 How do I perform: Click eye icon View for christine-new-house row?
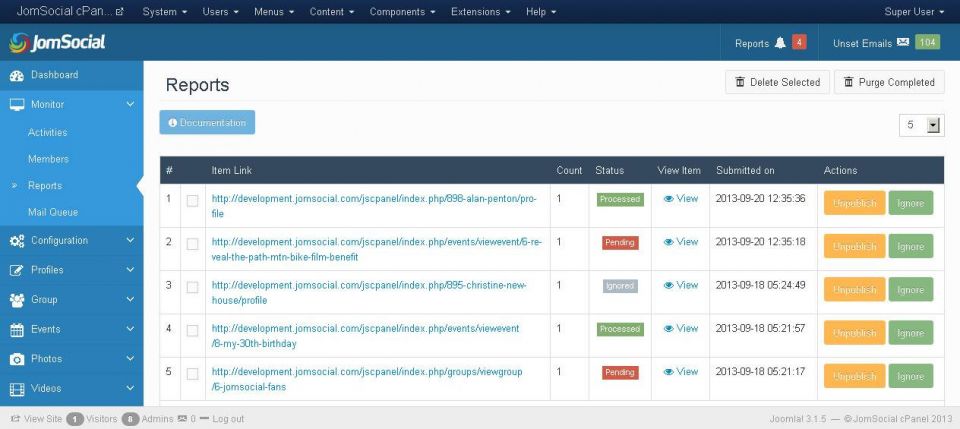click(x=669, y=285)
